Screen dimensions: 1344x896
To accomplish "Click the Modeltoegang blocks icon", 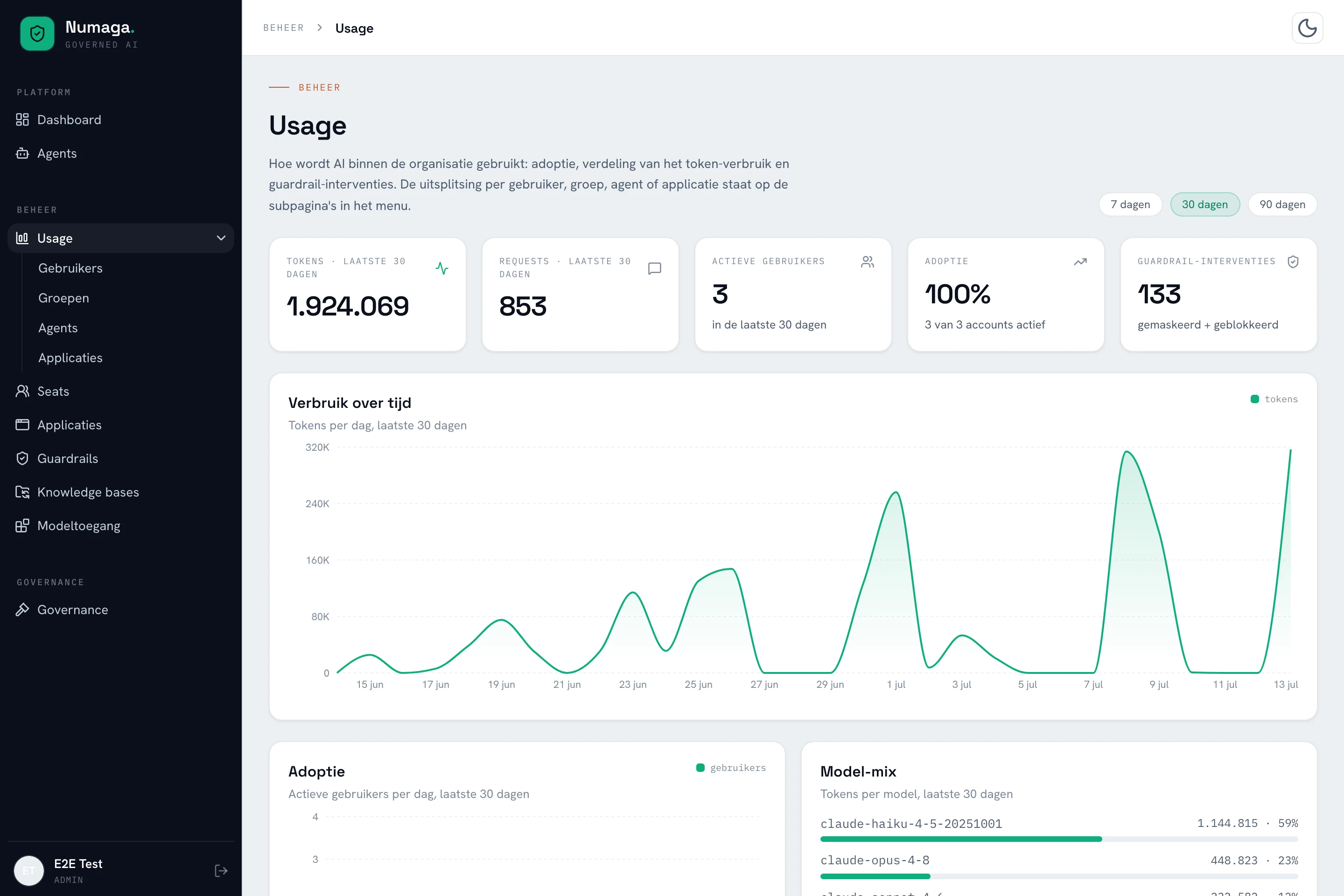I will pos(22,526).
